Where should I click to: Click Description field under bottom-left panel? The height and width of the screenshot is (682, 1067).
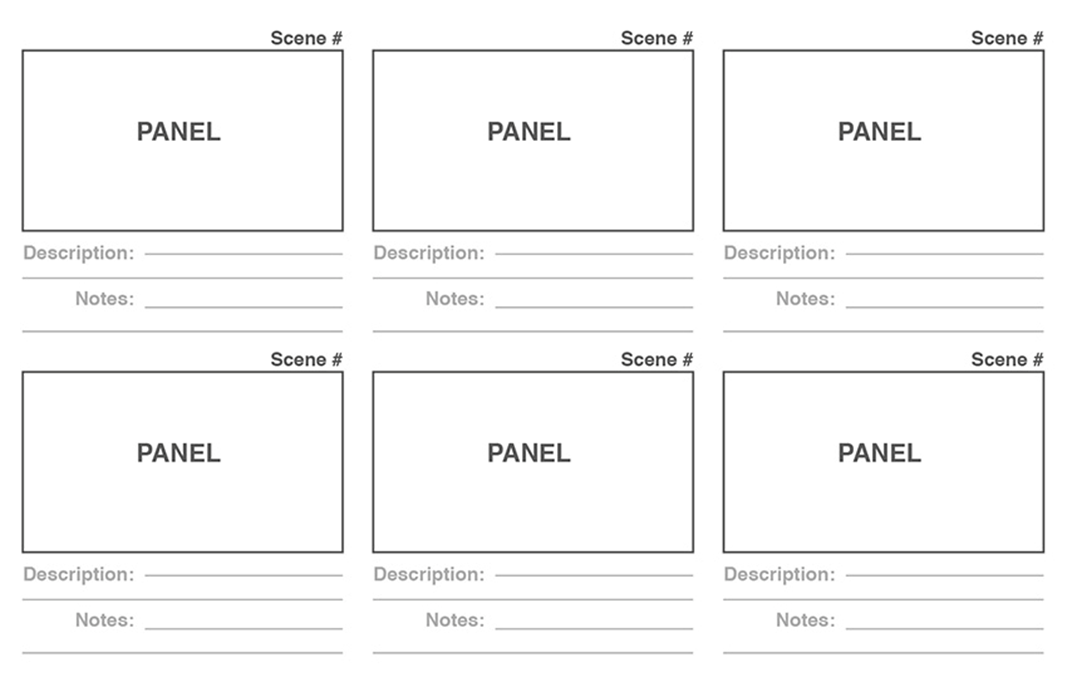pyautogui.click(x=244, y=574)
